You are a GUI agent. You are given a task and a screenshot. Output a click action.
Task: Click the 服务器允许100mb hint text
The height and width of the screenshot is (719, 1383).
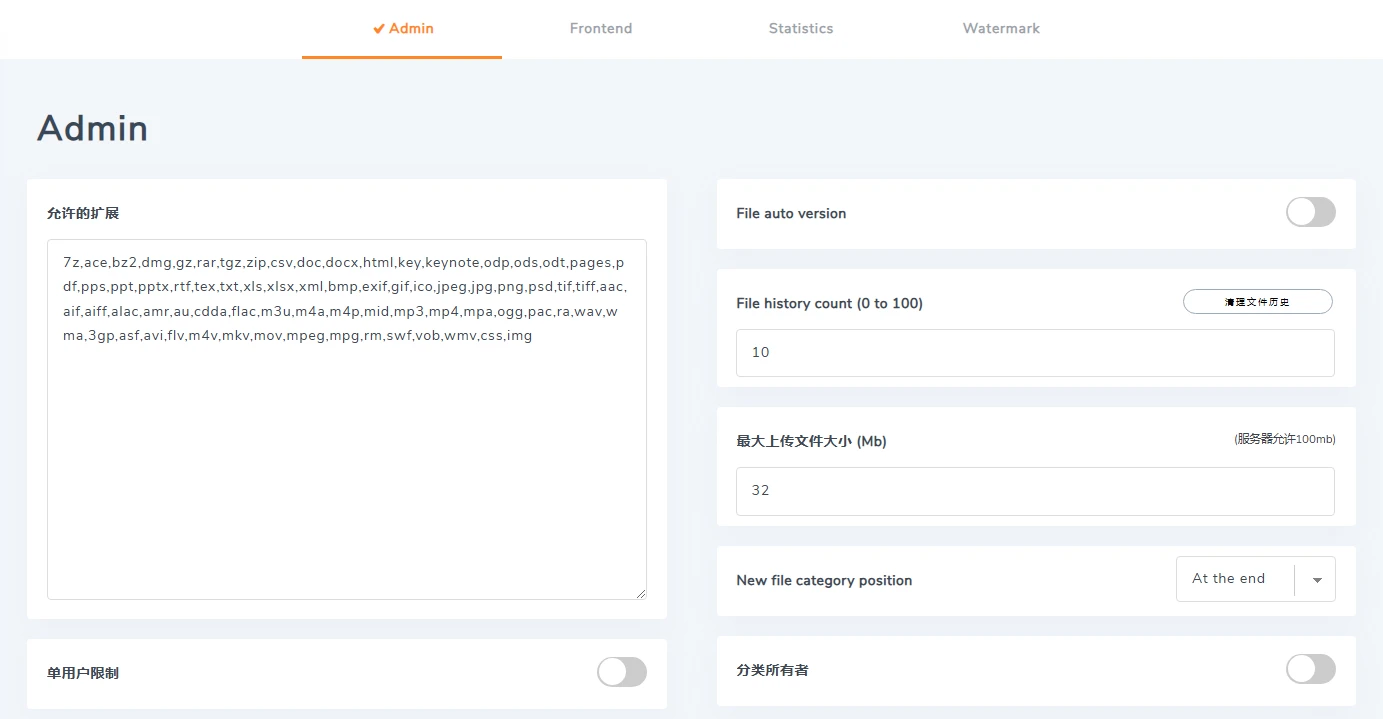pyautogui.click(x=1285, y=438)
